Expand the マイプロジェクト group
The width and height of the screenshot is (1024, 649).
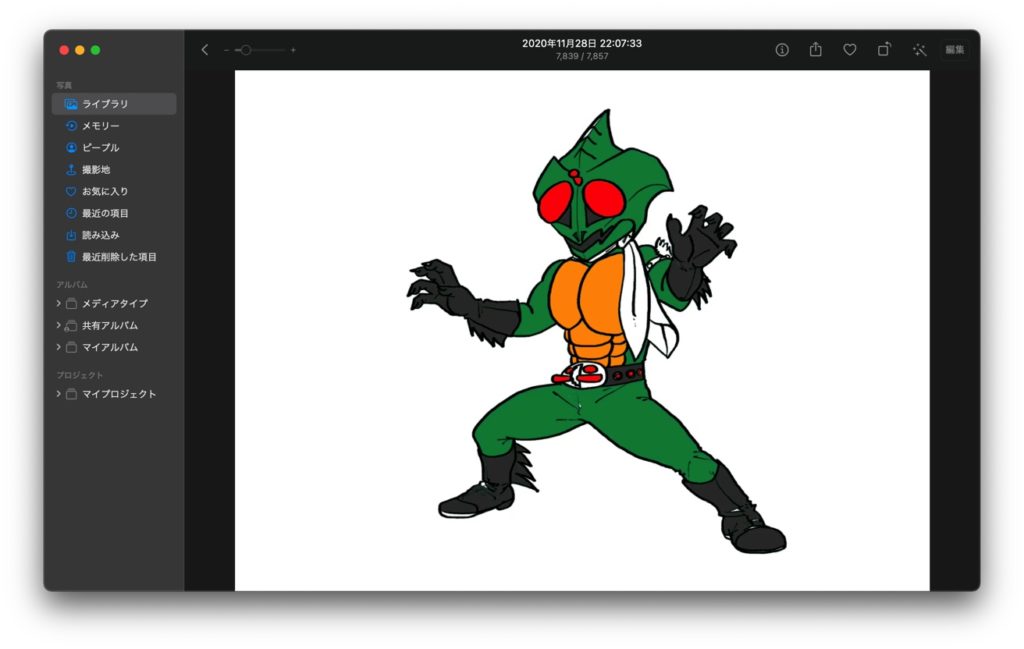pos(58,394)
